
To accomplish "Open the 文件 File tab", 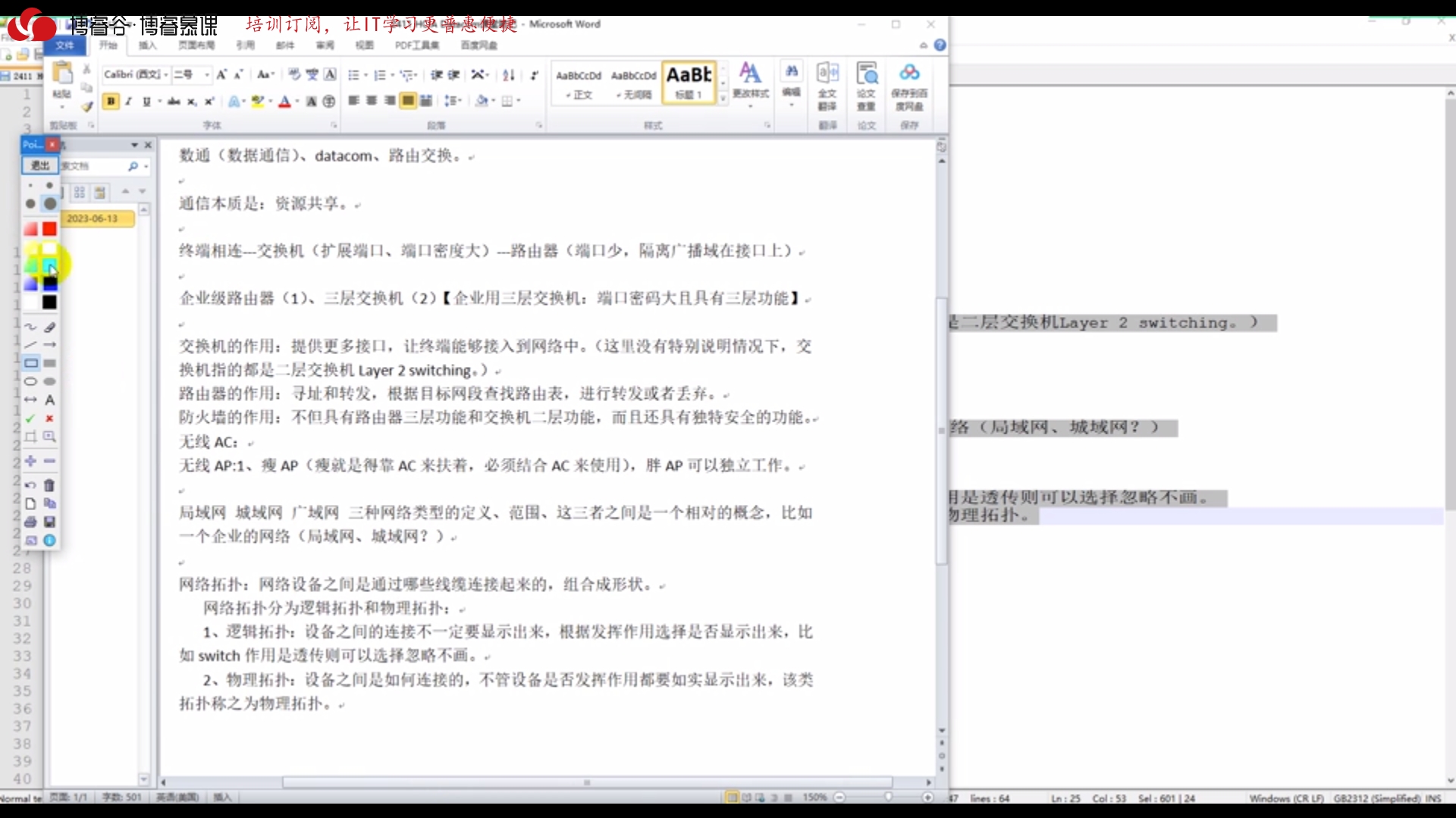I will [65, 45].
